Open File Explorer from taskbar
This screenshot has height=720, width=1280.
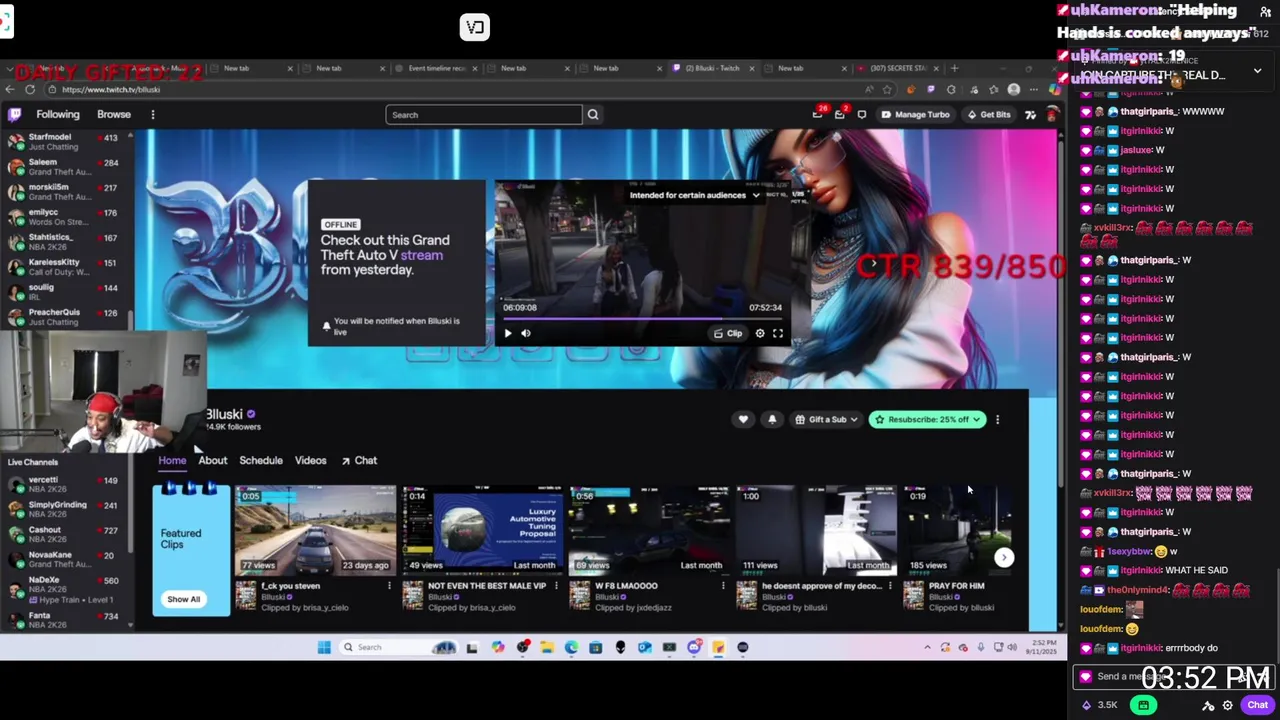pyautogui.click(x=547, y=647)
